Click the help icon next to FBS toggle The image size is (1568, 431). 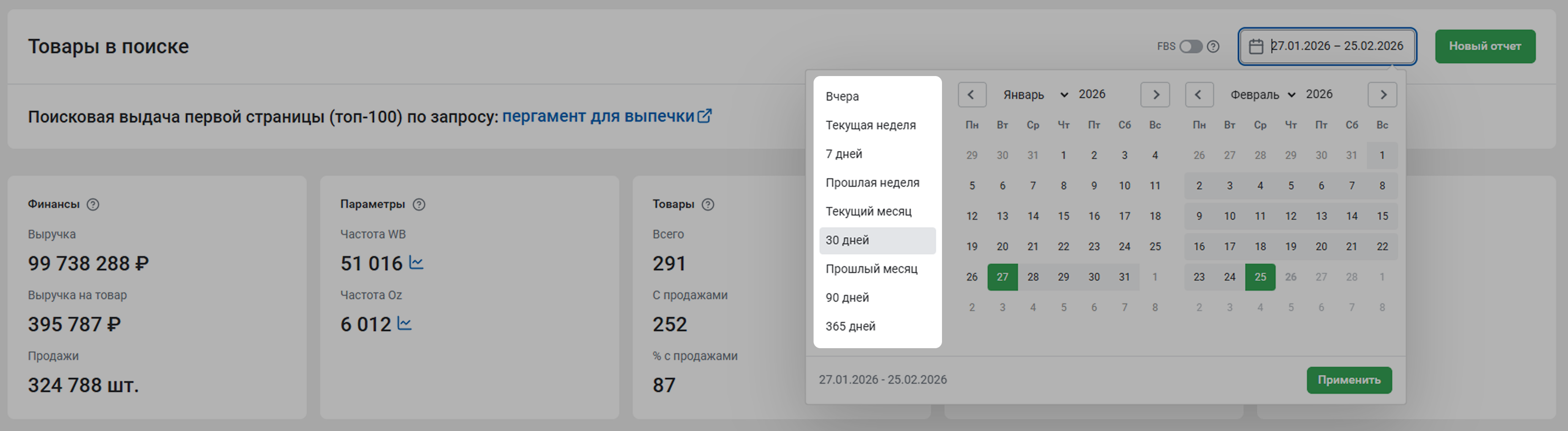pos(1213,46)
